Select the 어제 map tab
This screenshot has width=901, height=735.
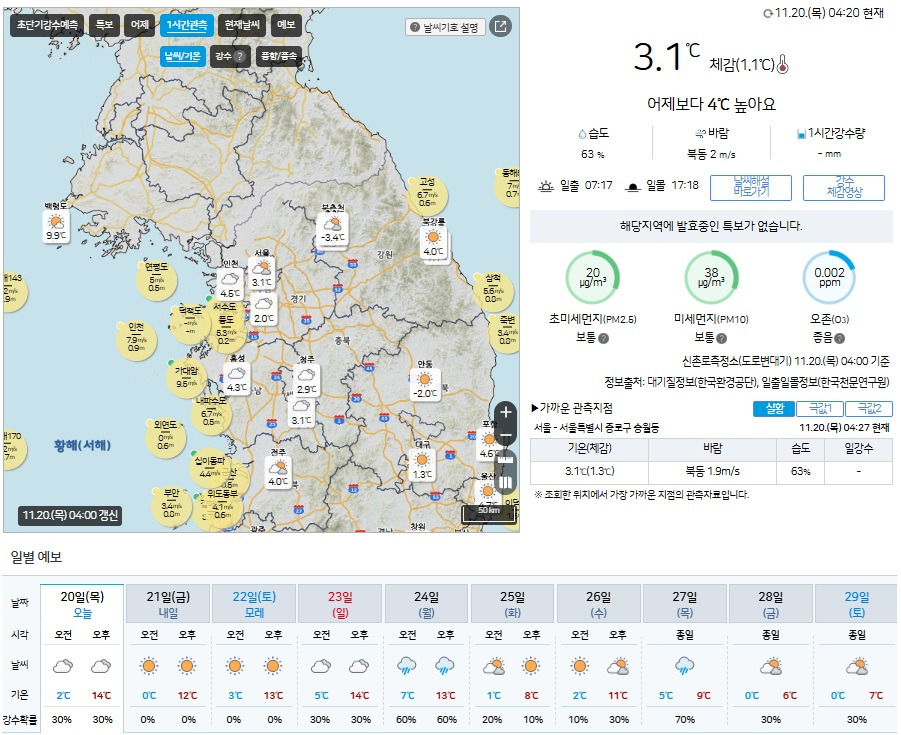click(x=140, y=25)
